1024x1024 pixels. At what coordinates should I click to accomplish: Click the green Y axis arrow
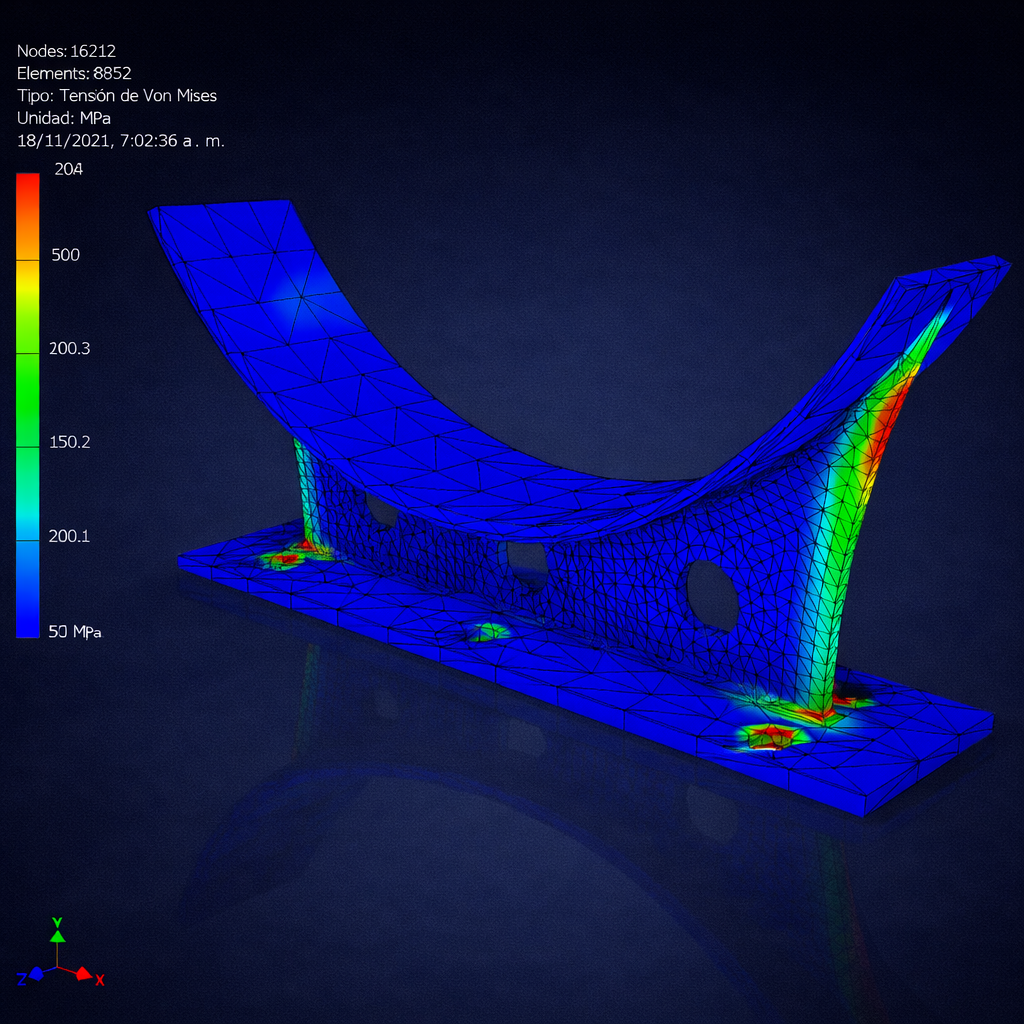pos(57,935)
